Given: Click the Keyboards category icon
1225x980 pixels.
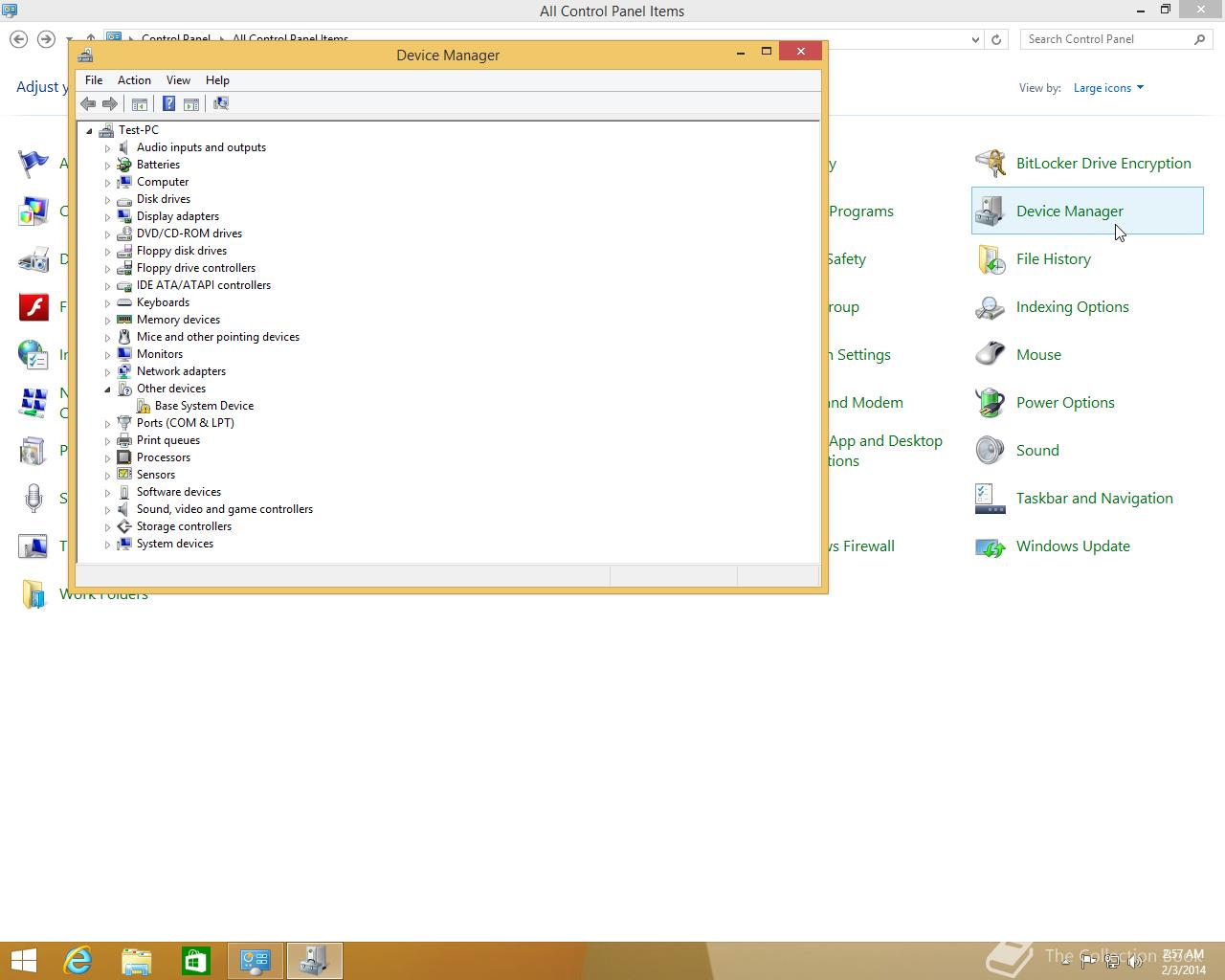Looking at the screenshot, I should coord(124,302).
